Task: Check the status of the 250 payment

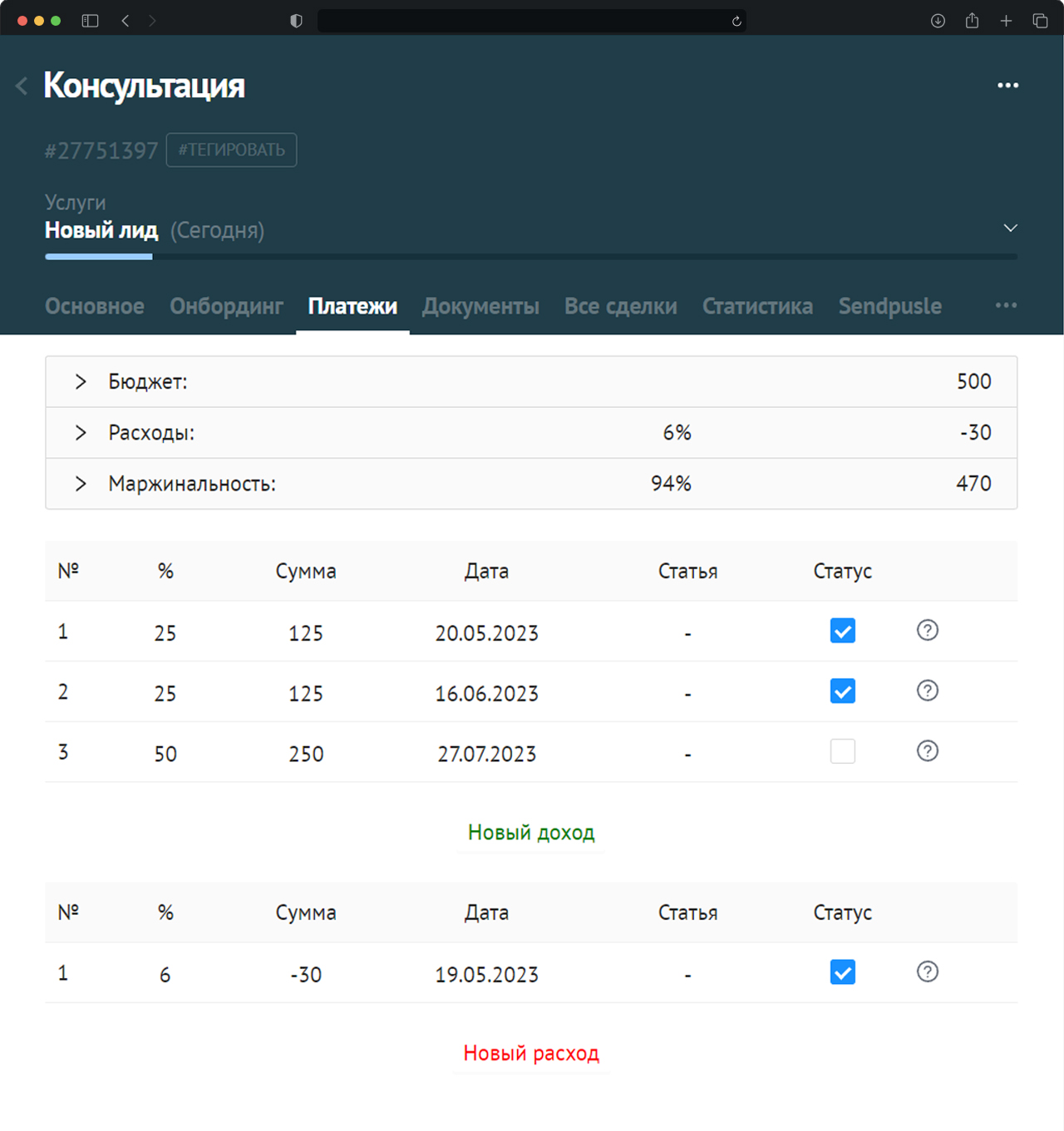Action: tap(842, 750)
